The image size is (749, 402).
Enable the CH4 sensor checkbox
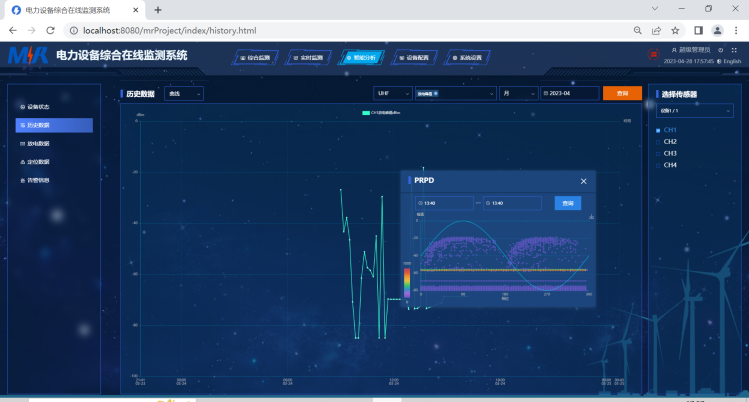pyautogui.click(x=657, y=165)
